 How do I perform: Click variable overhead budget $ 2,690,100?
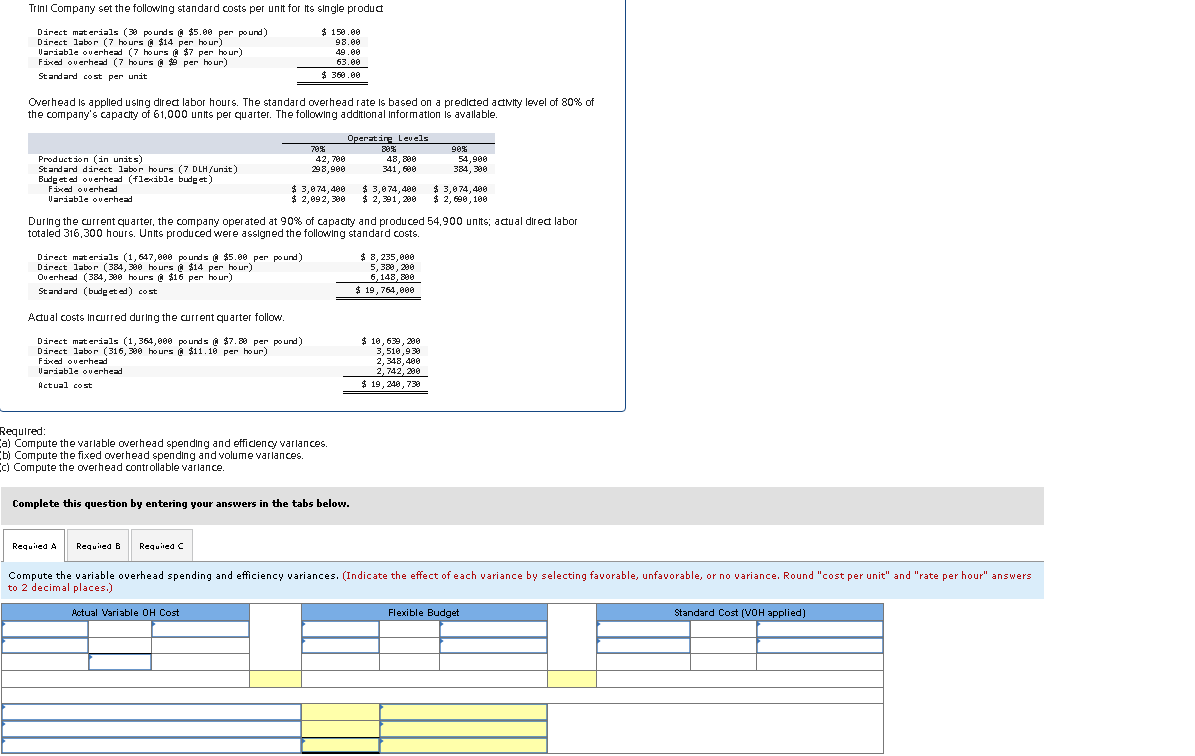click(460, 199)
